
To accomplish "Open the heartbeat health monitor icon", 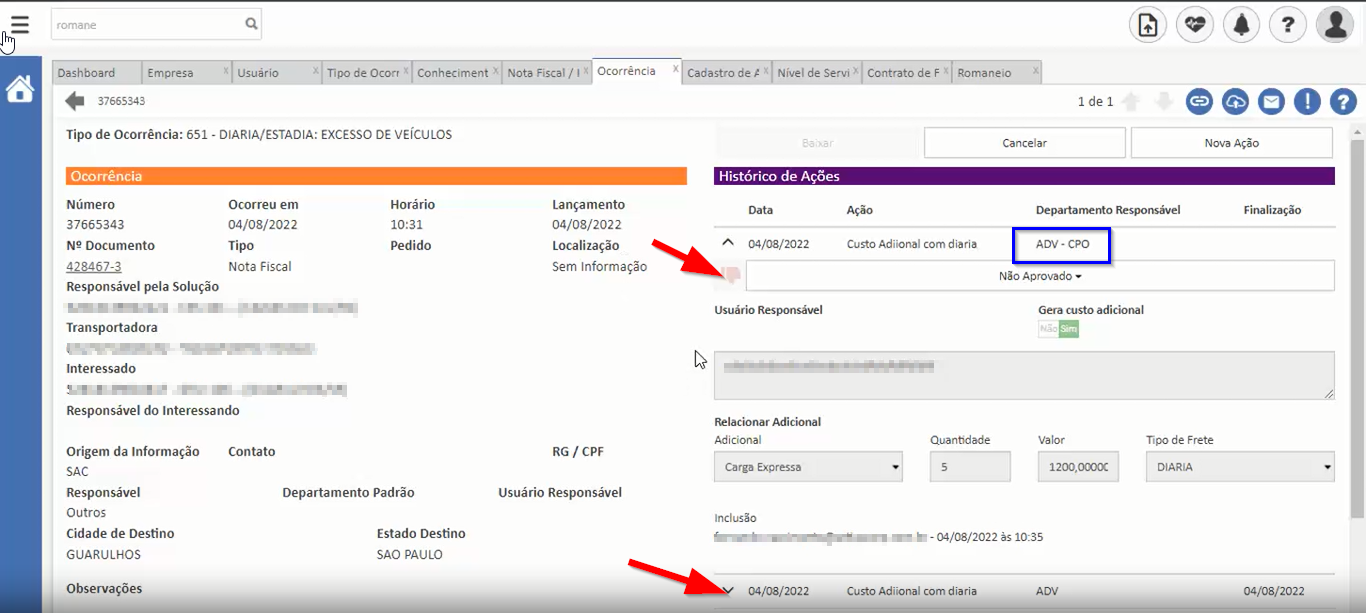I will (1194, 24).
